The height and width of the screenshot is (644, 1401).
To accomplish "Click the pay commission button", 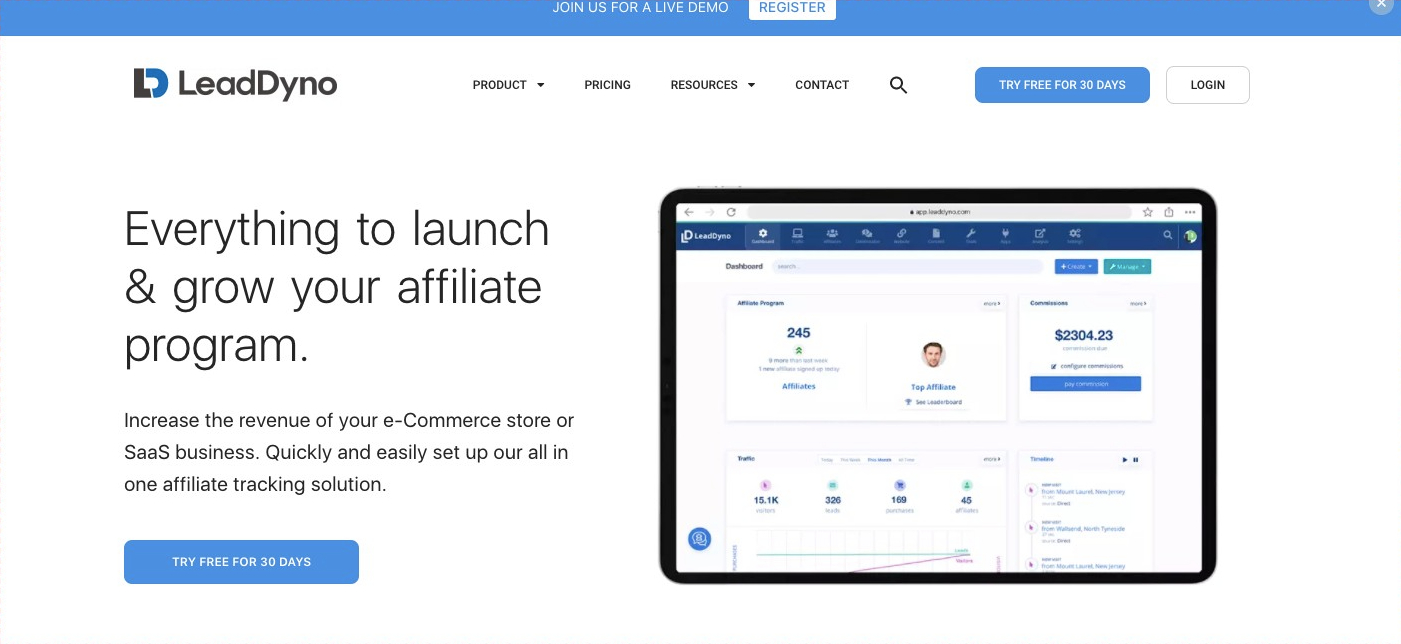I will [1085, 384].
